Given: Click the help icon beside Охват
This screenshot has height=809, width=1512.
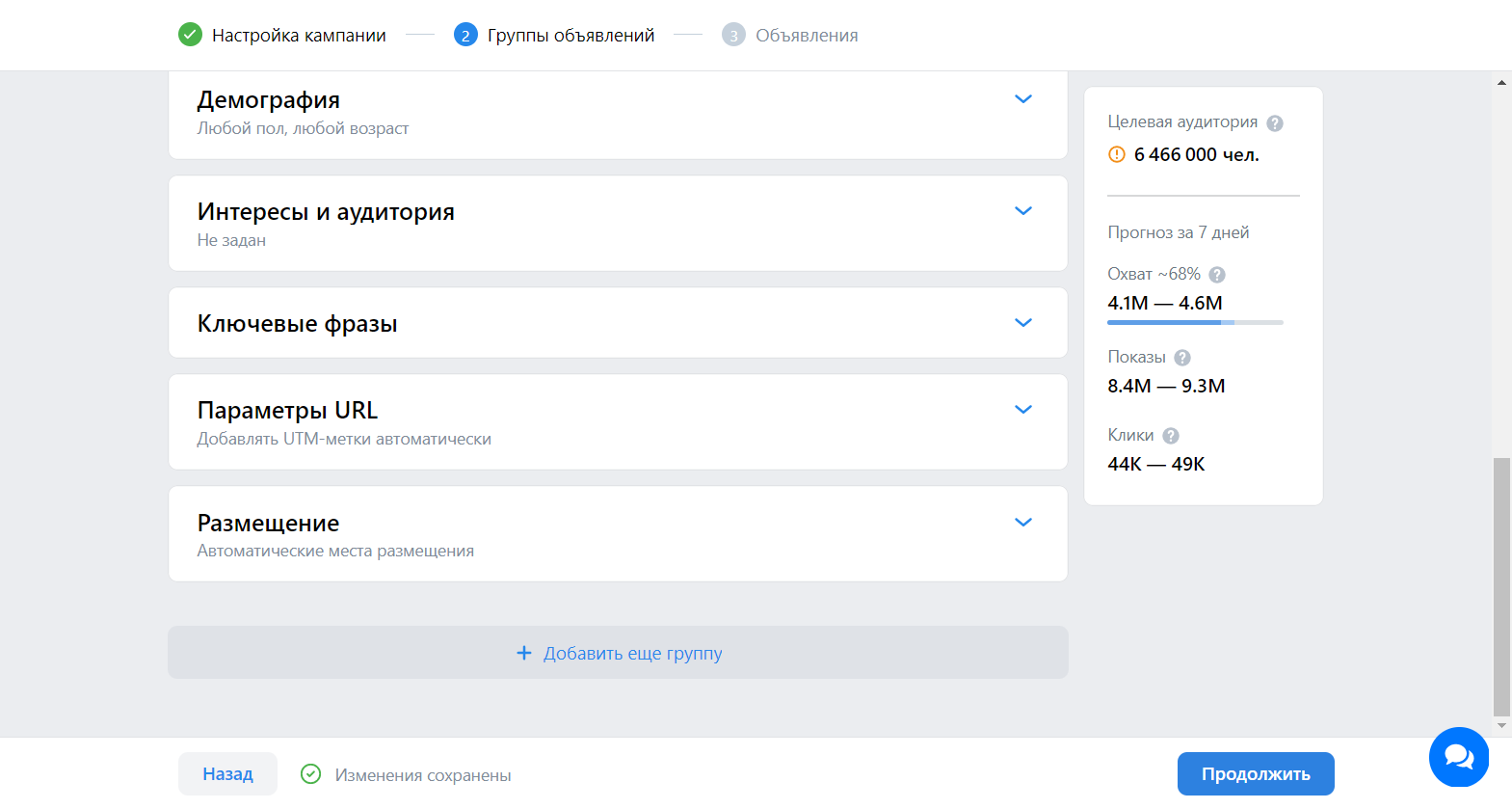Looking at the screenshot, I should [1217, 275].
